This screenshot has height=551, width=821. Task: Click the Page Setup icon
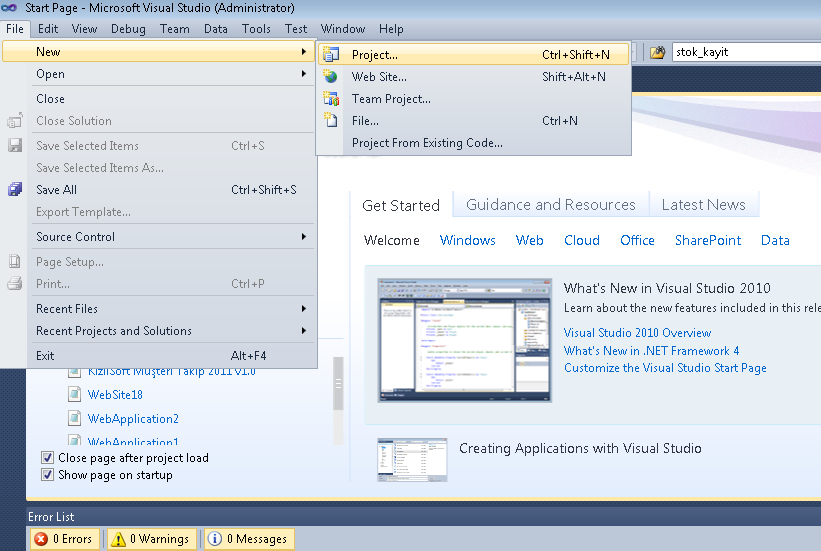15,261
